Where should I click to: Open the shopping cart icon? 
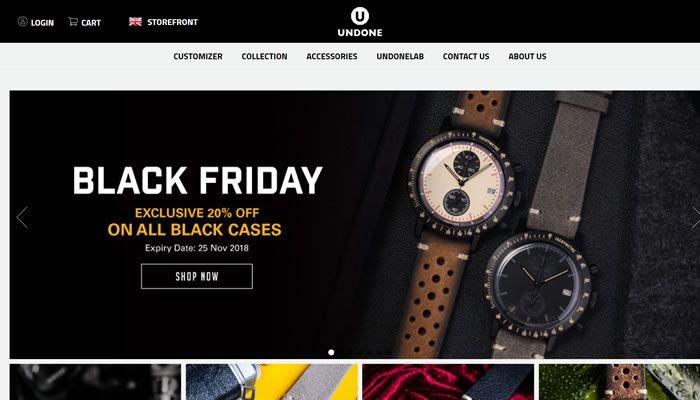tap(73, 21)
